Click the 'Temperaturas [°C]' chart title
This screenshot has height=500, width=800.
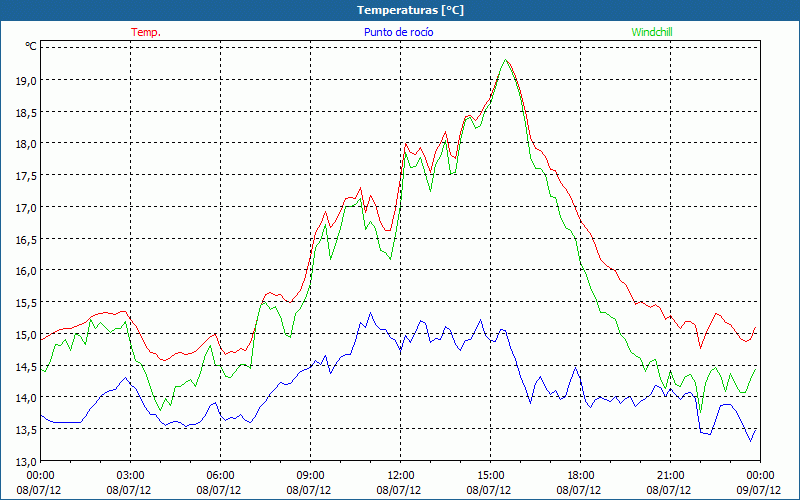410,10
